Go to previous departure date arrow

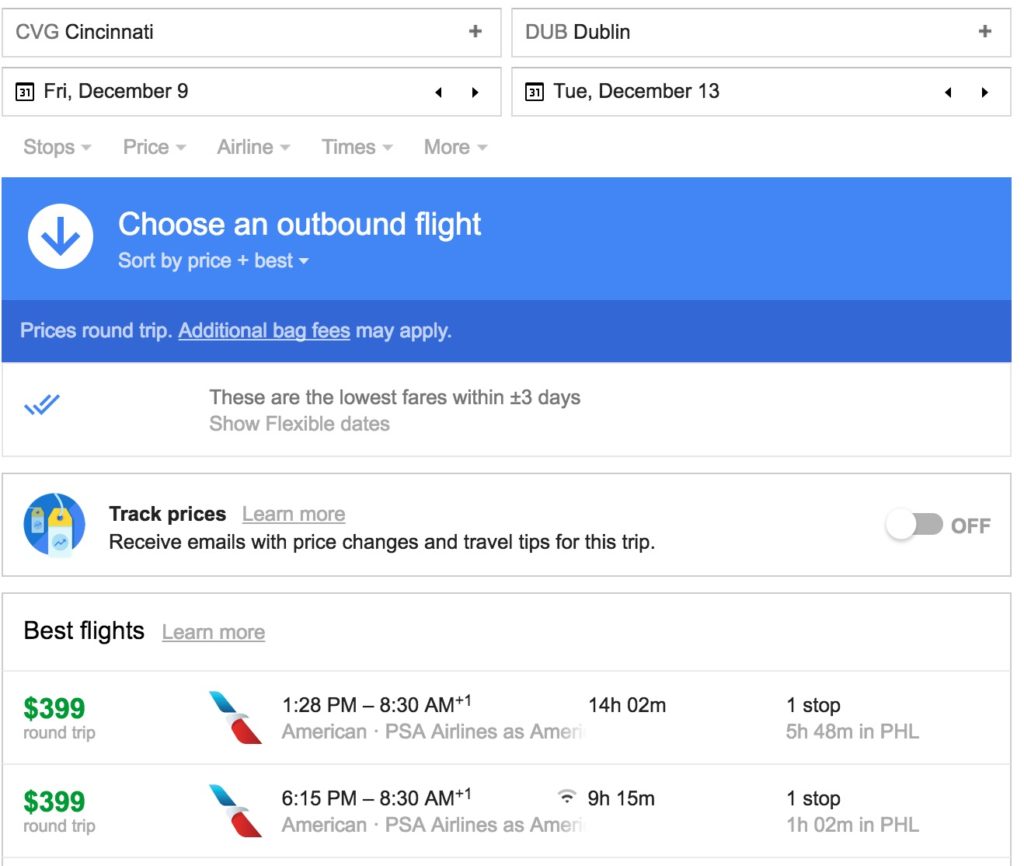438,92
